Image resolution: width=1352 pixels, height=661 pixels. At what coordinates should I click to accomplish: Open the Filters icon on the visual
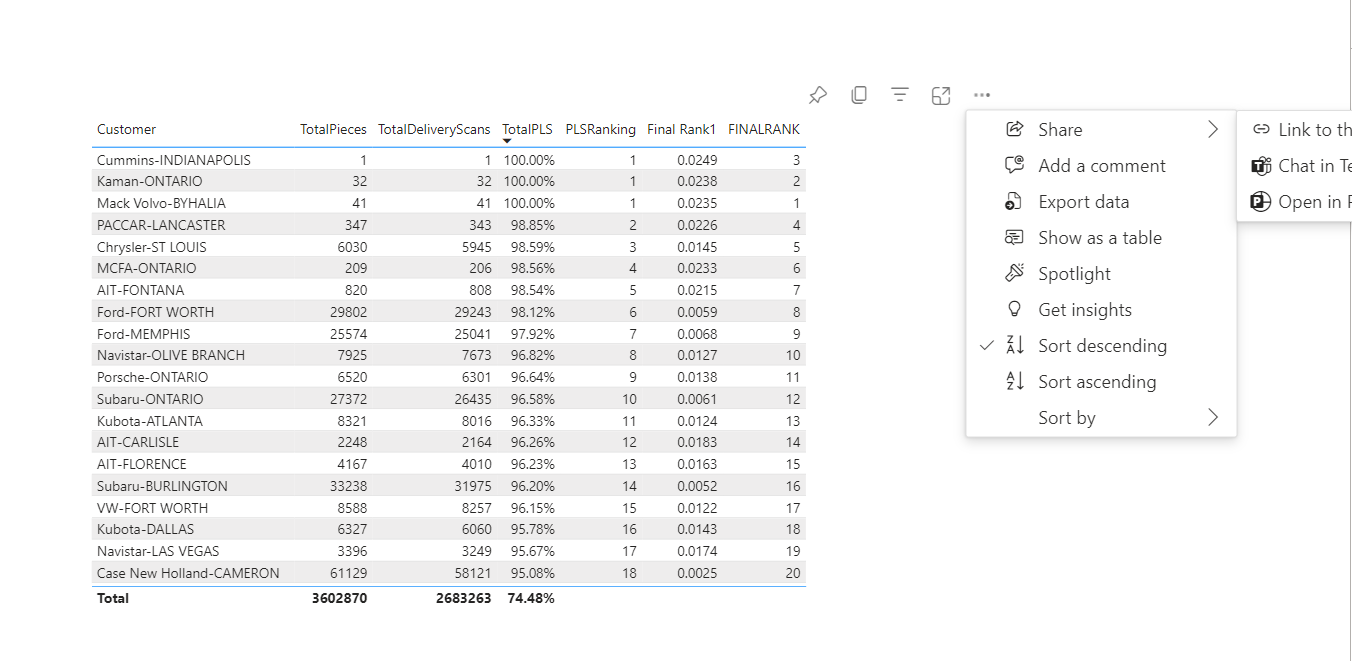[899, 95]
